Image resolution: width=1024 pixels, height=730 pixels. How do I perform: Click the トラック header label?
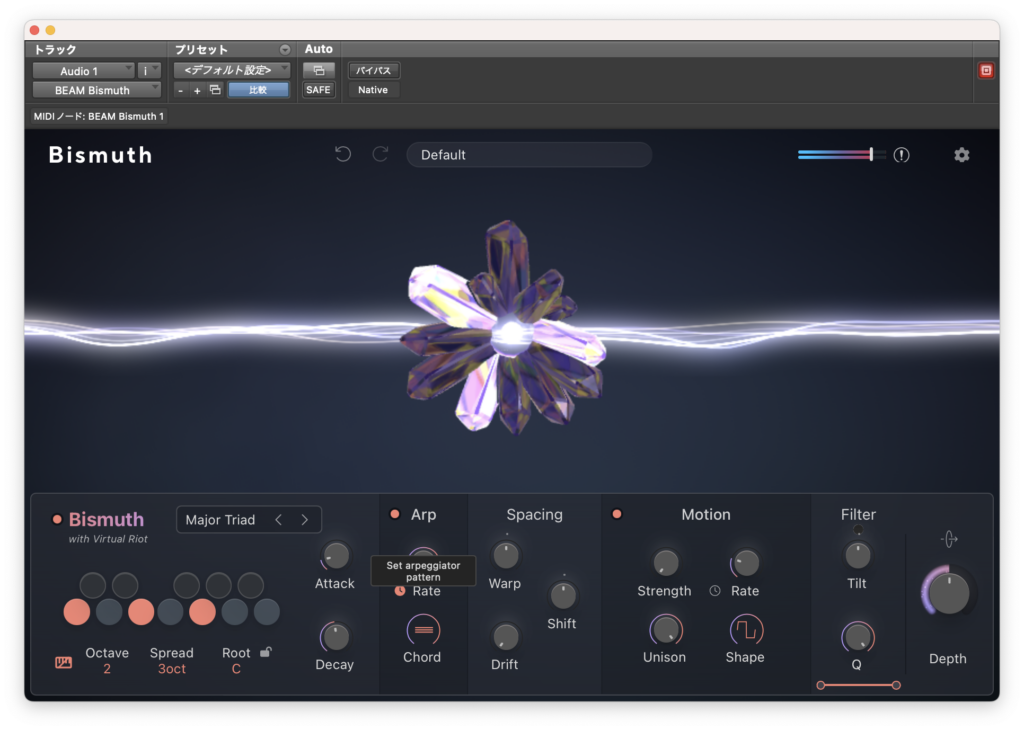[55, 50]
